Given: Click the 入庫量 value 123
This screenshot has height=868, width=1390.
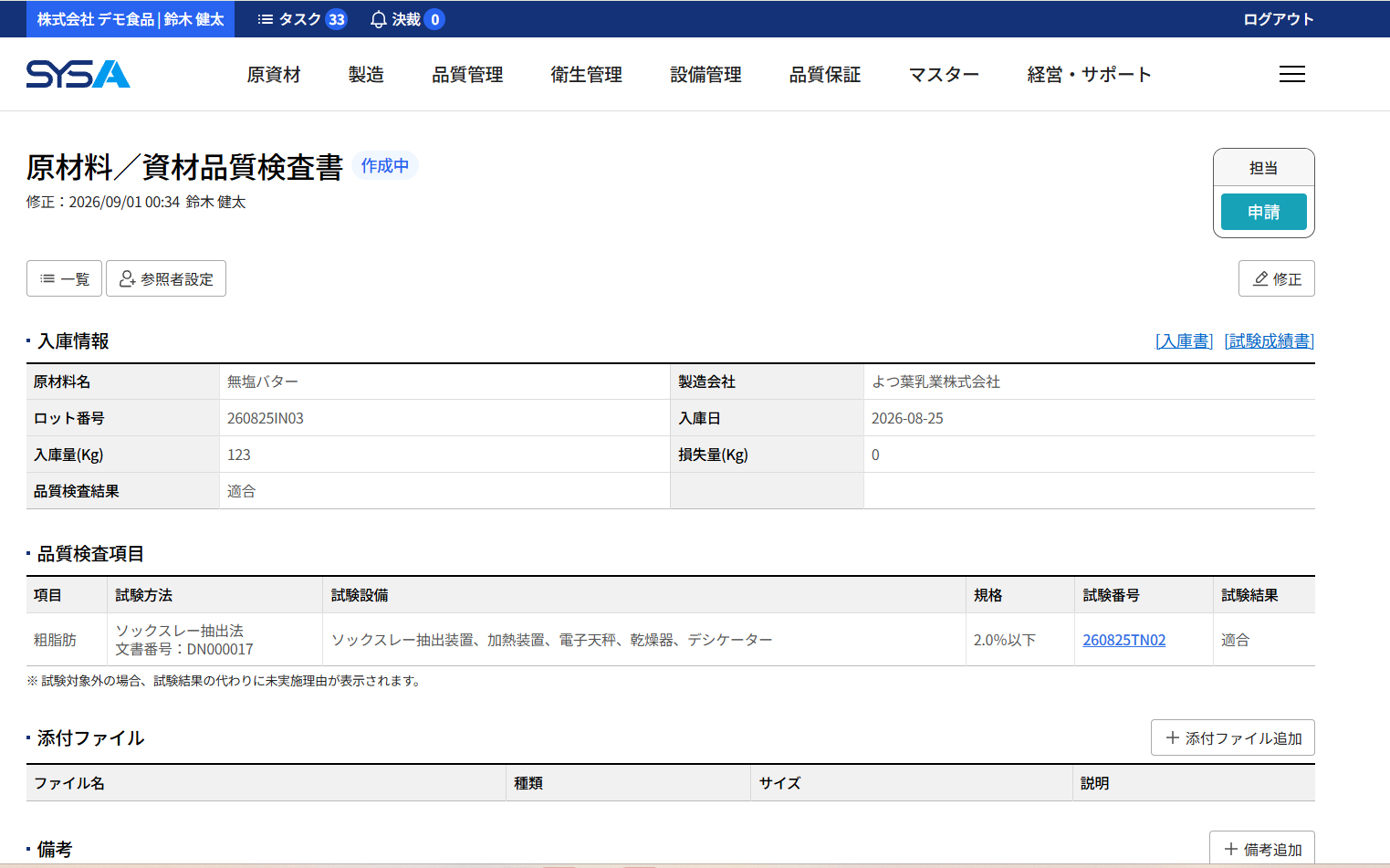Looking at the screenshot, I should (239, 455).
